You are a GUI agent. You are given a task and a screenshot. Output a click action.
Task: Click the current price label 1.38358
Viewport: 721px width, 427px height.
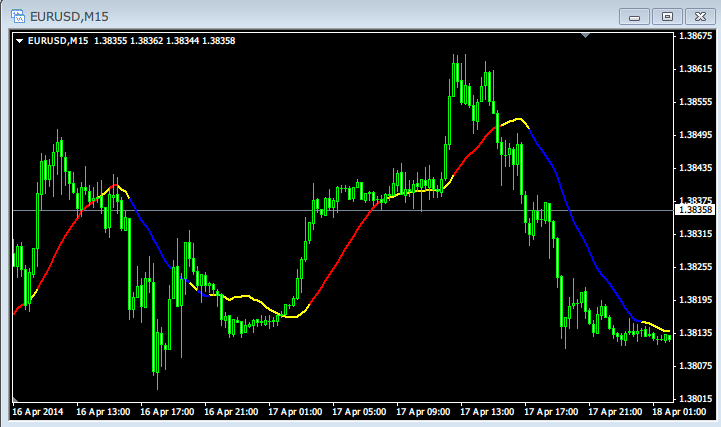pos(696,210)
